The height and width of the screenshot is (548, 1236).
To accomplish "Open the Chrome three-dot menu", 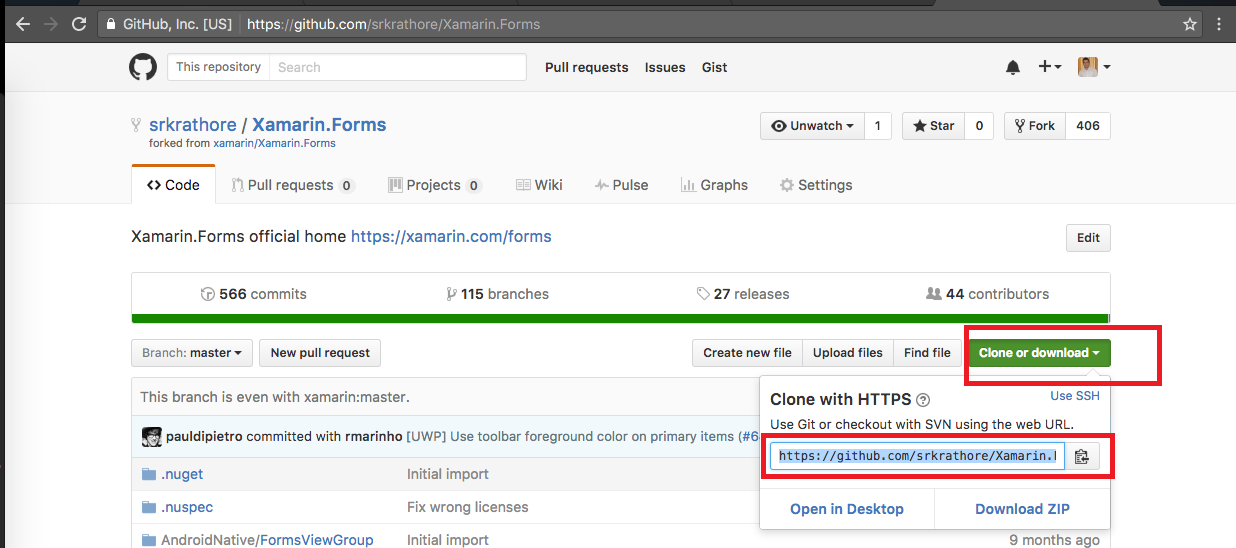I will click(1219, 23).
